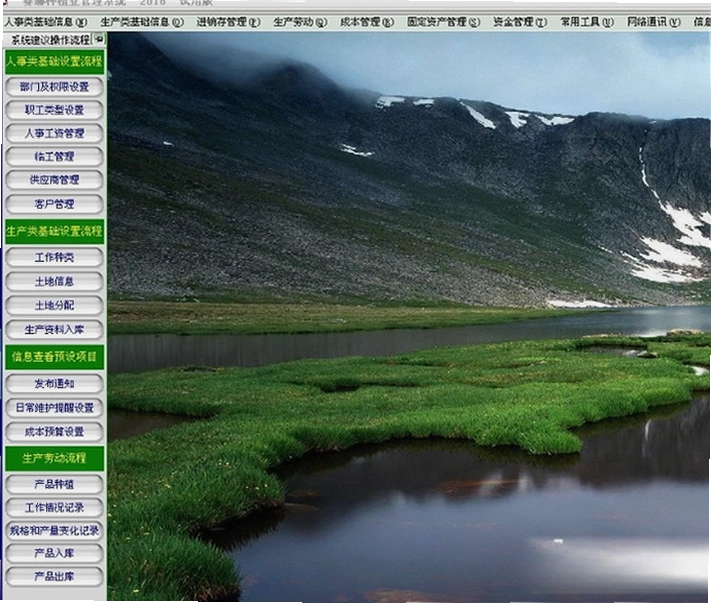Open the 固定资产管理 menu

click(443, 22)
